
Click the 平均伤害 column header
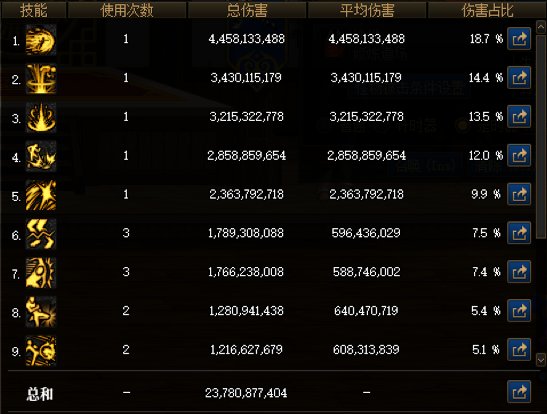[367, 10]
